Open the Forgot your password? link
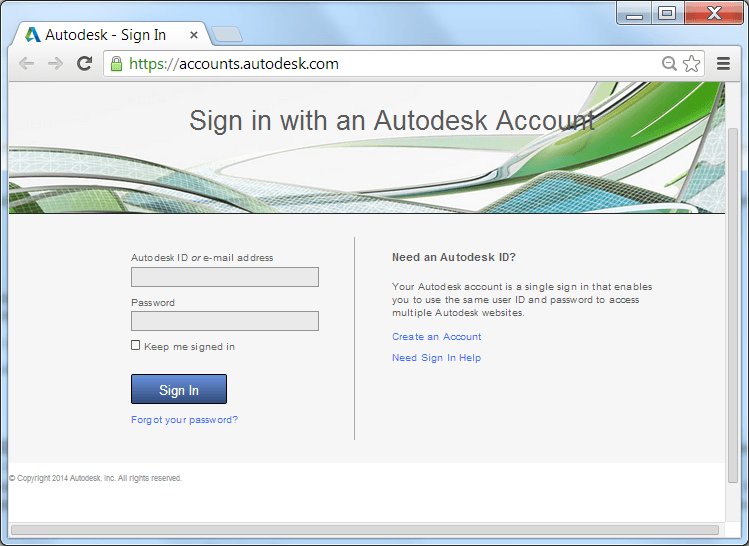The width and height of the screenshot is (749, 546). coord(184,420)
